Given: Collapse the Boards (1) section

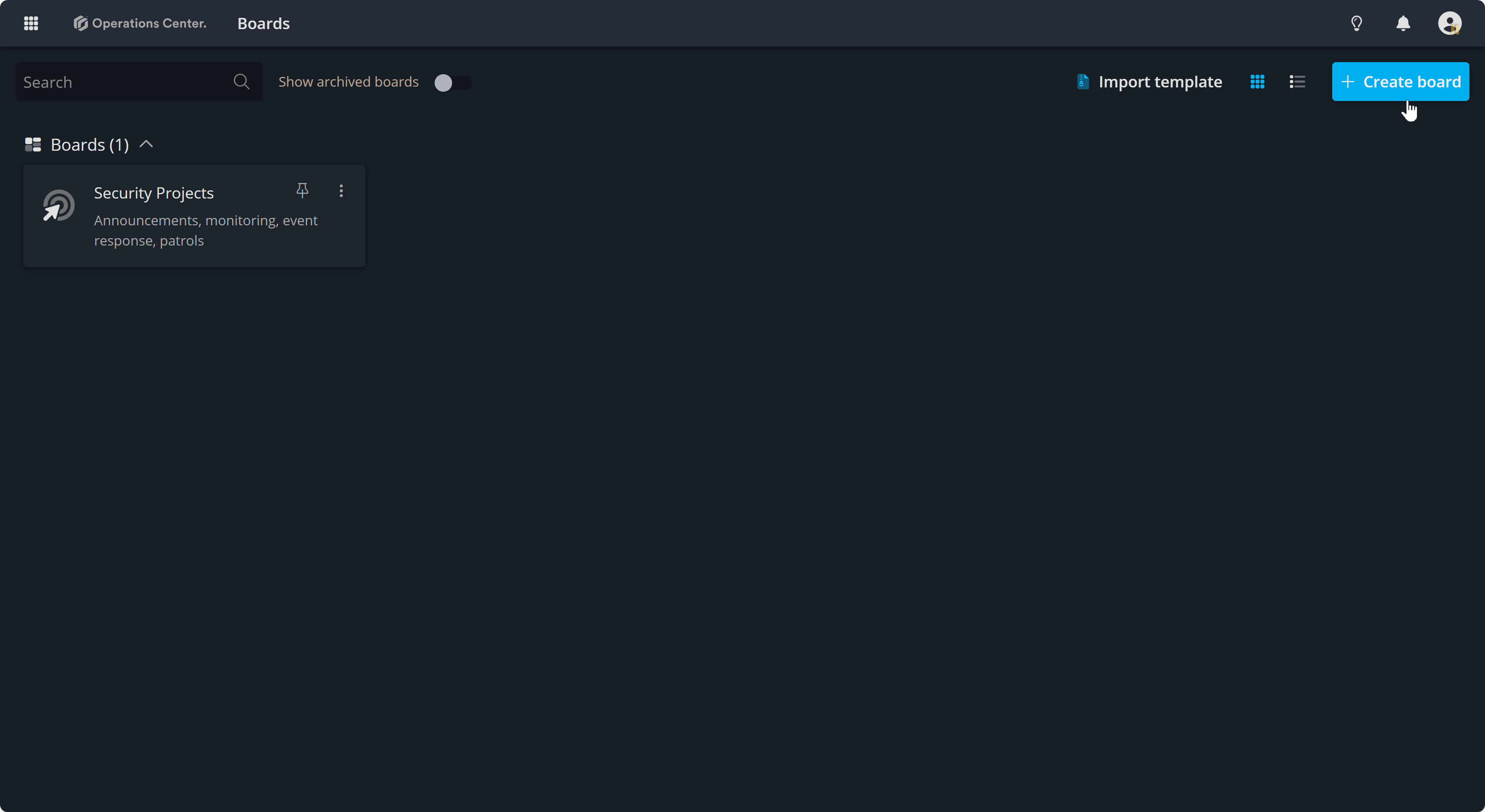Looking at the screenshot, I should tap(147, 144).
